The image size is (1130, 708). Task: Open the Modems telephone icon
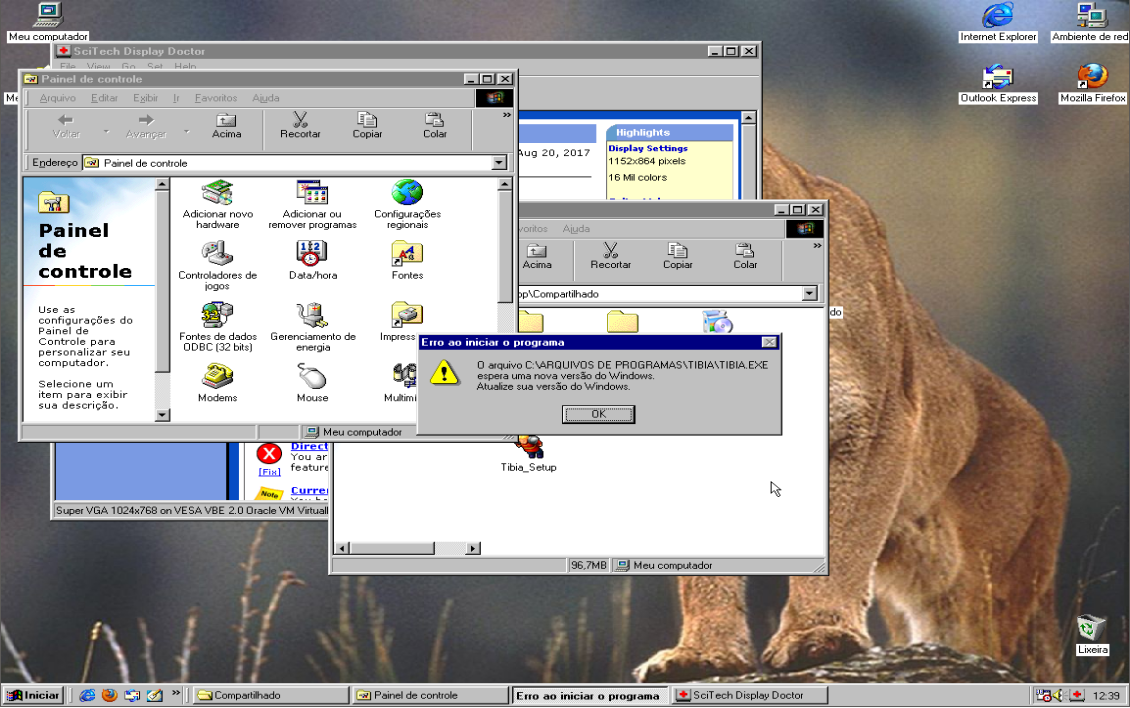pyautogui.click(x=217, y=377)
